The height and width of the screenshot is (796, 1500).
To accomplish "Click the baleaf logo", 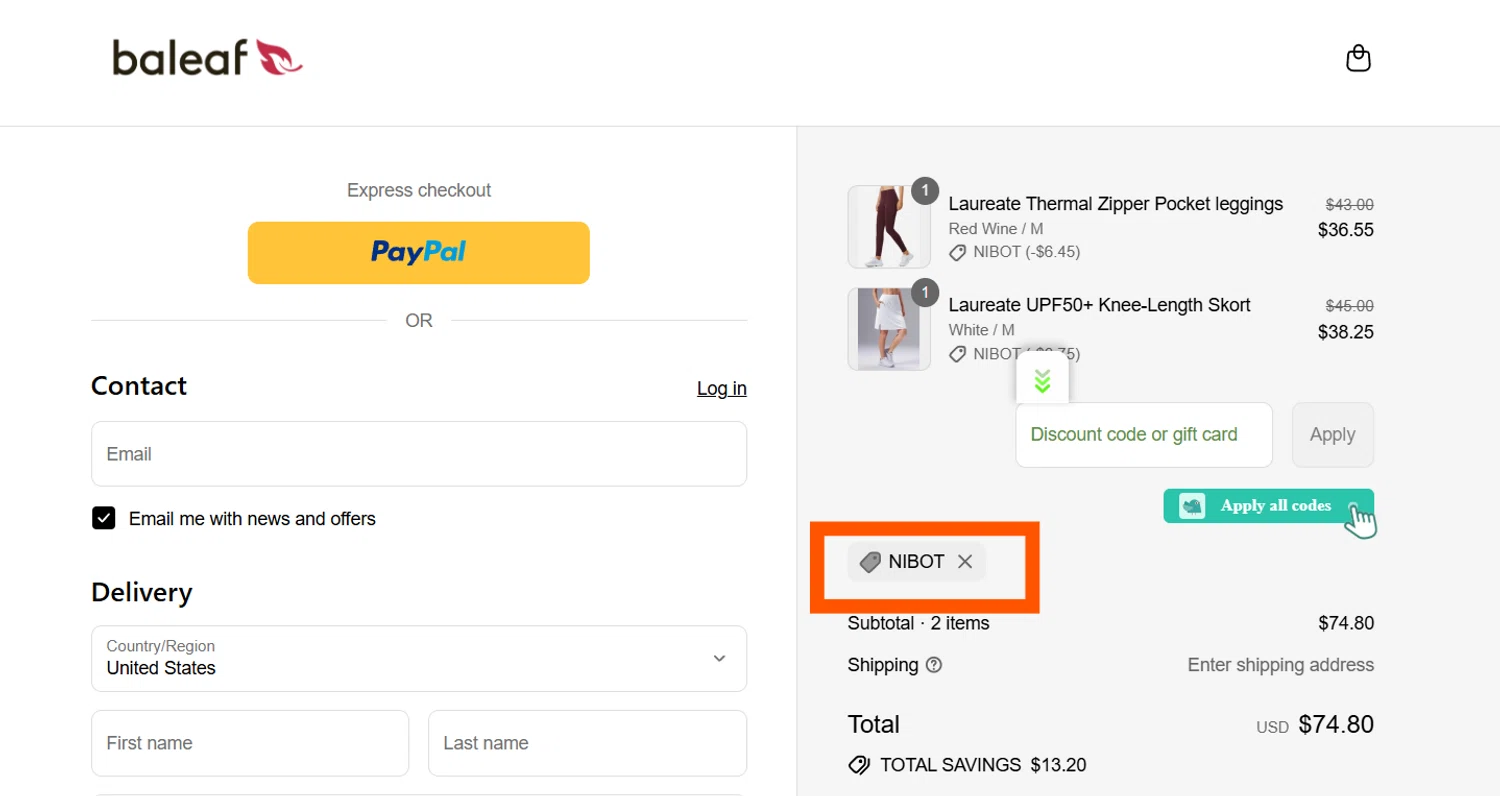I will click(207, 58).
